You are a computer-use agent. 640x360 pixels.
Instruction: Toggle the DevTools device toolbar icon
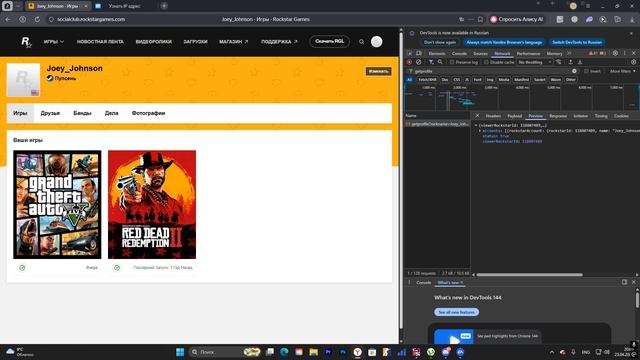[x=419, y=53]
